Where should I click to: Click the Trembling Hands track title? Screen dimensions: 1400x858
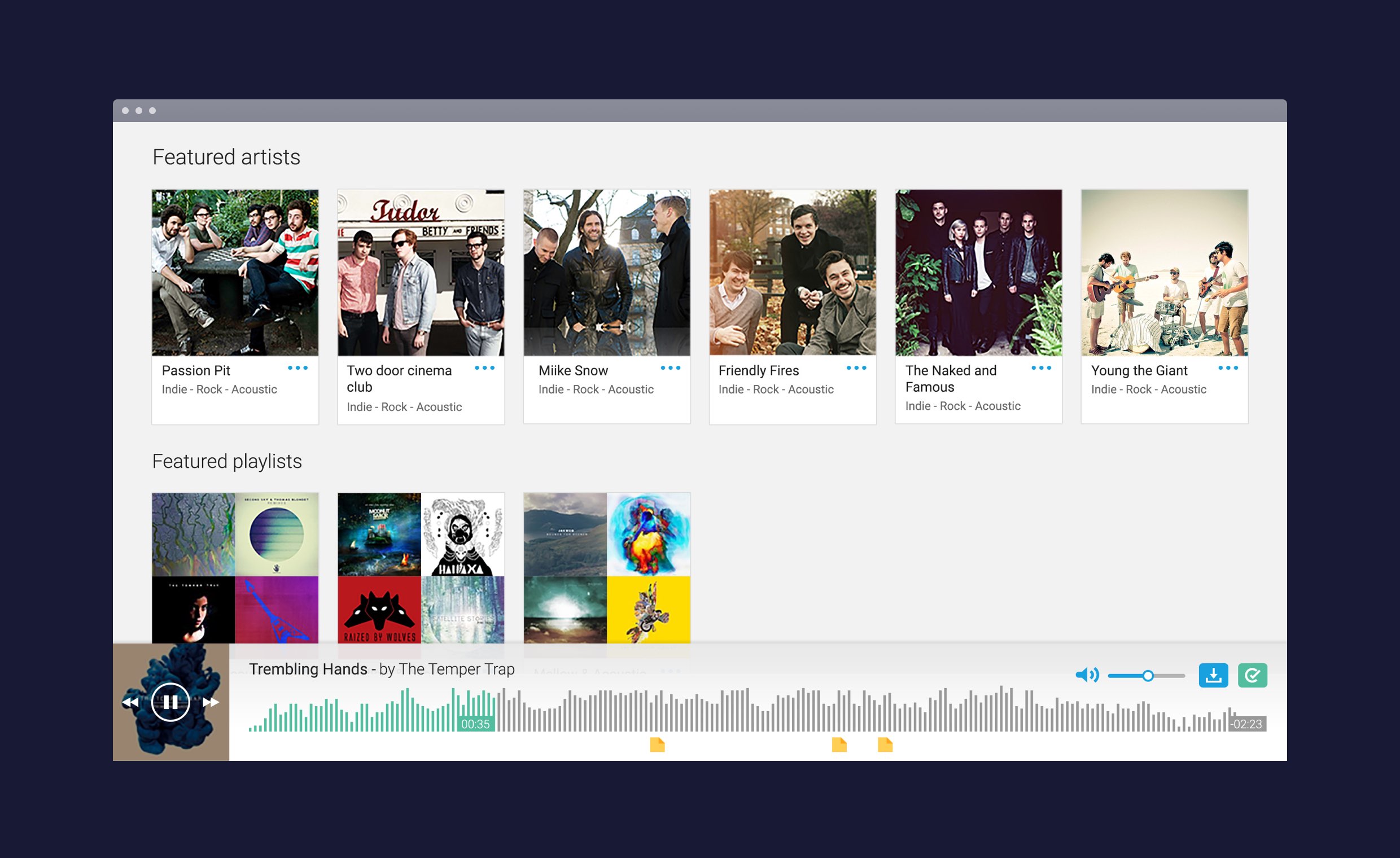pyautogui.click(x=308, y=669)
